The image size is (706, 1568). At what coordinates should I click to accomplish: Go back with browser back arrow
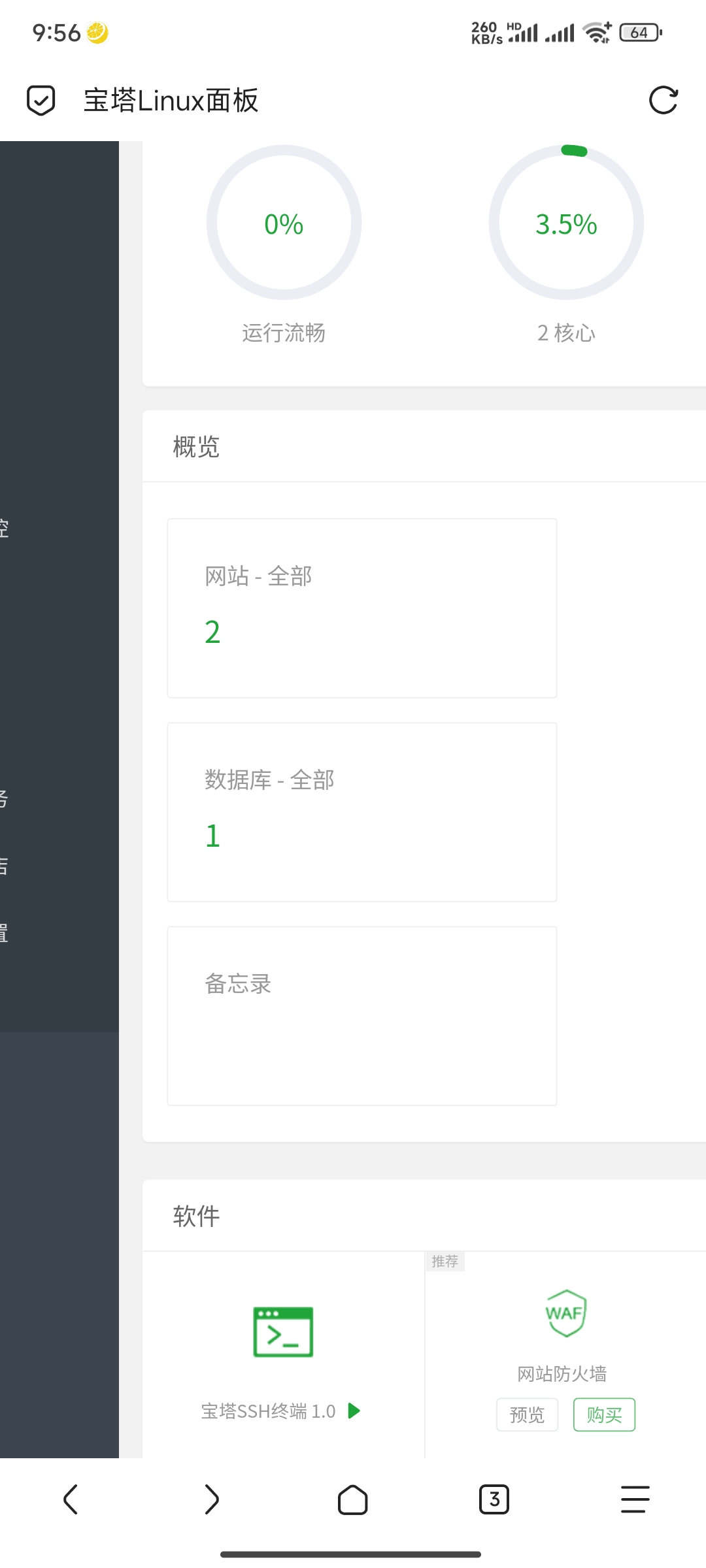coord(71,1499)
